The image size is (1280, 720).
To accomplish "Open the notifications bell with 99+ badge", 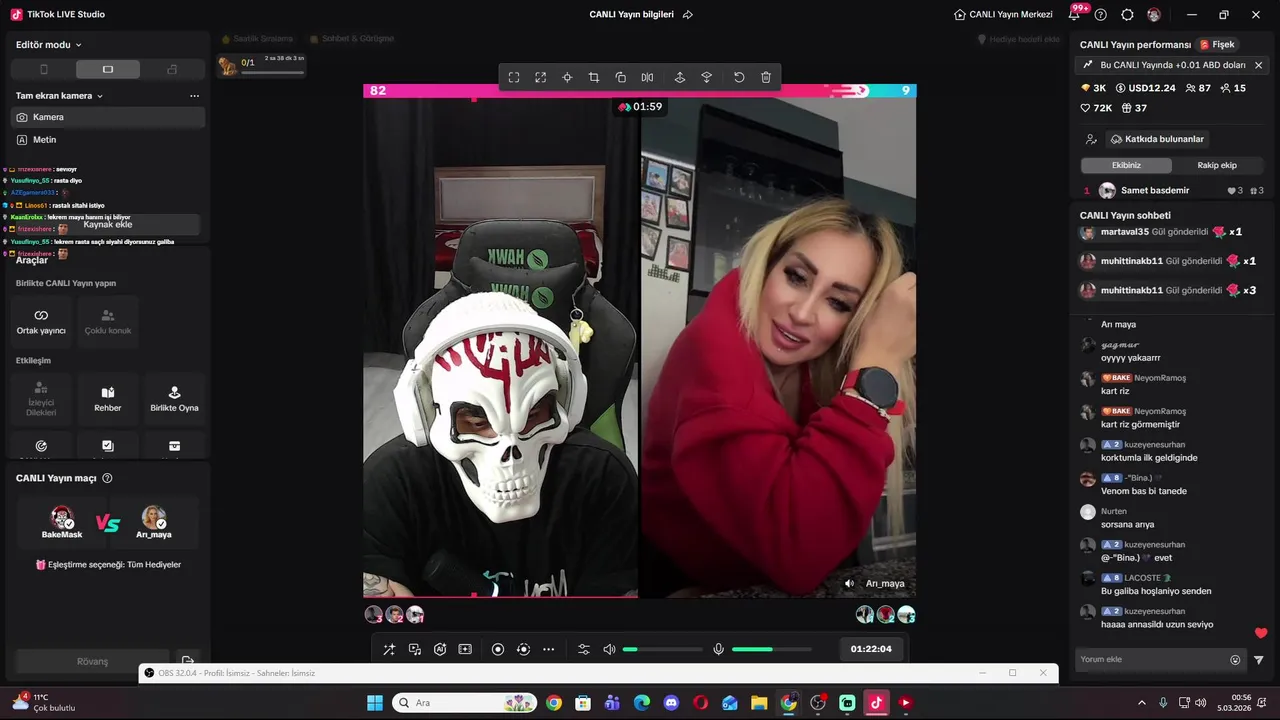I will 1075,14.
